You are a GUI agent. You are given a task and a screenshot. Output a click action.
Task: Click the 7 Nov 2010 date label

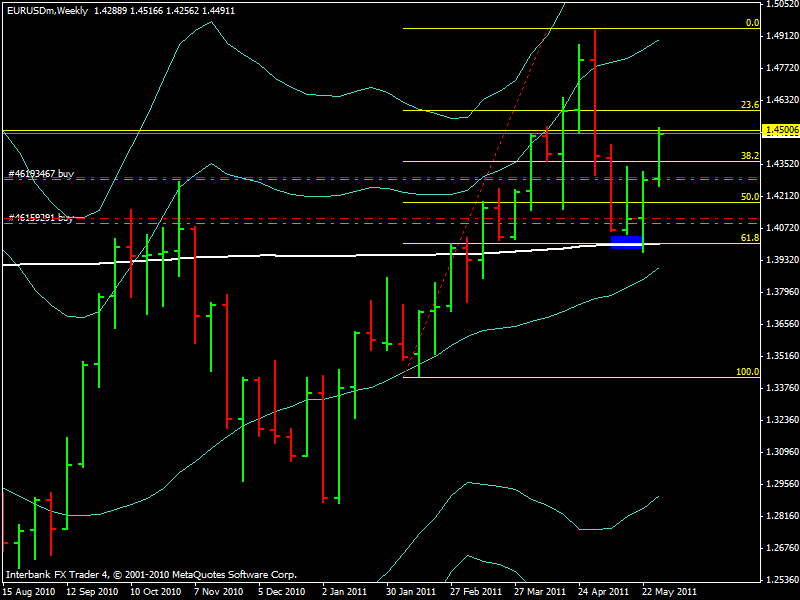point(219,591)
